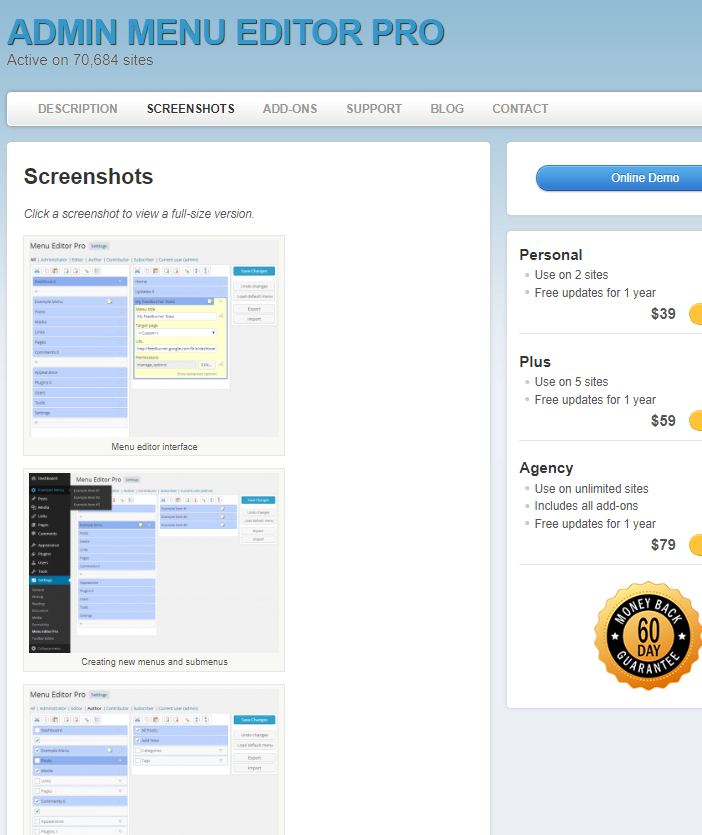Open the Contact tab

[x=520, y=109]
